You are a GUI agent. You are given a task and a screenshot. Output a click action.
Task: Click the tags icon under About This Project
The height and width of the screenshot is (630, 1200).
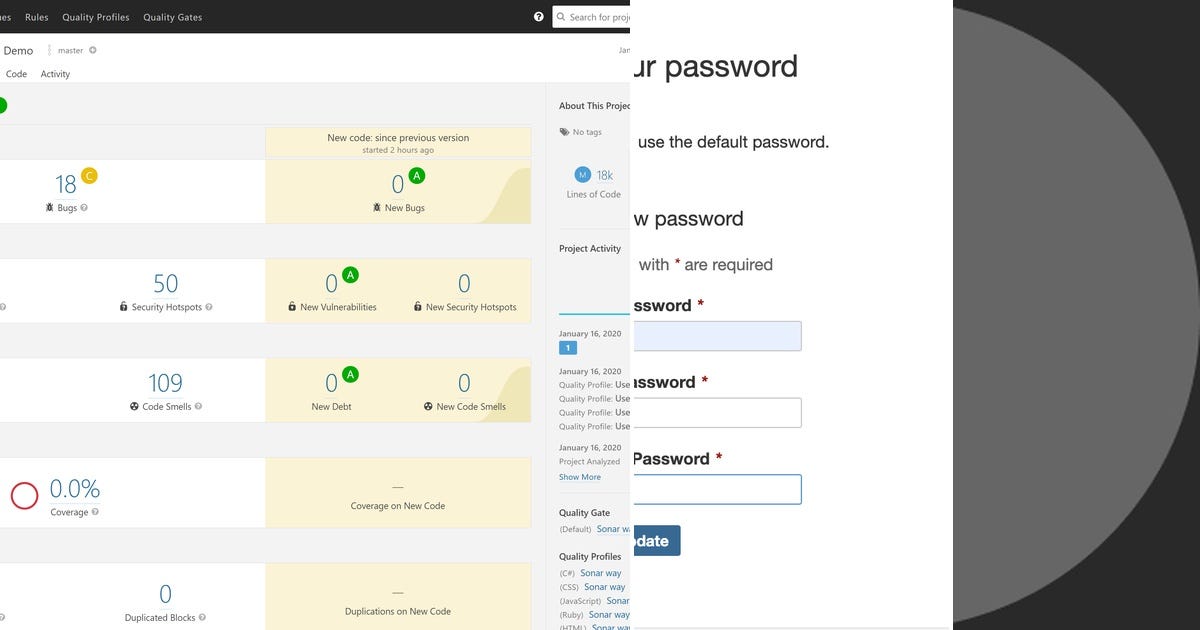point(563,131)
